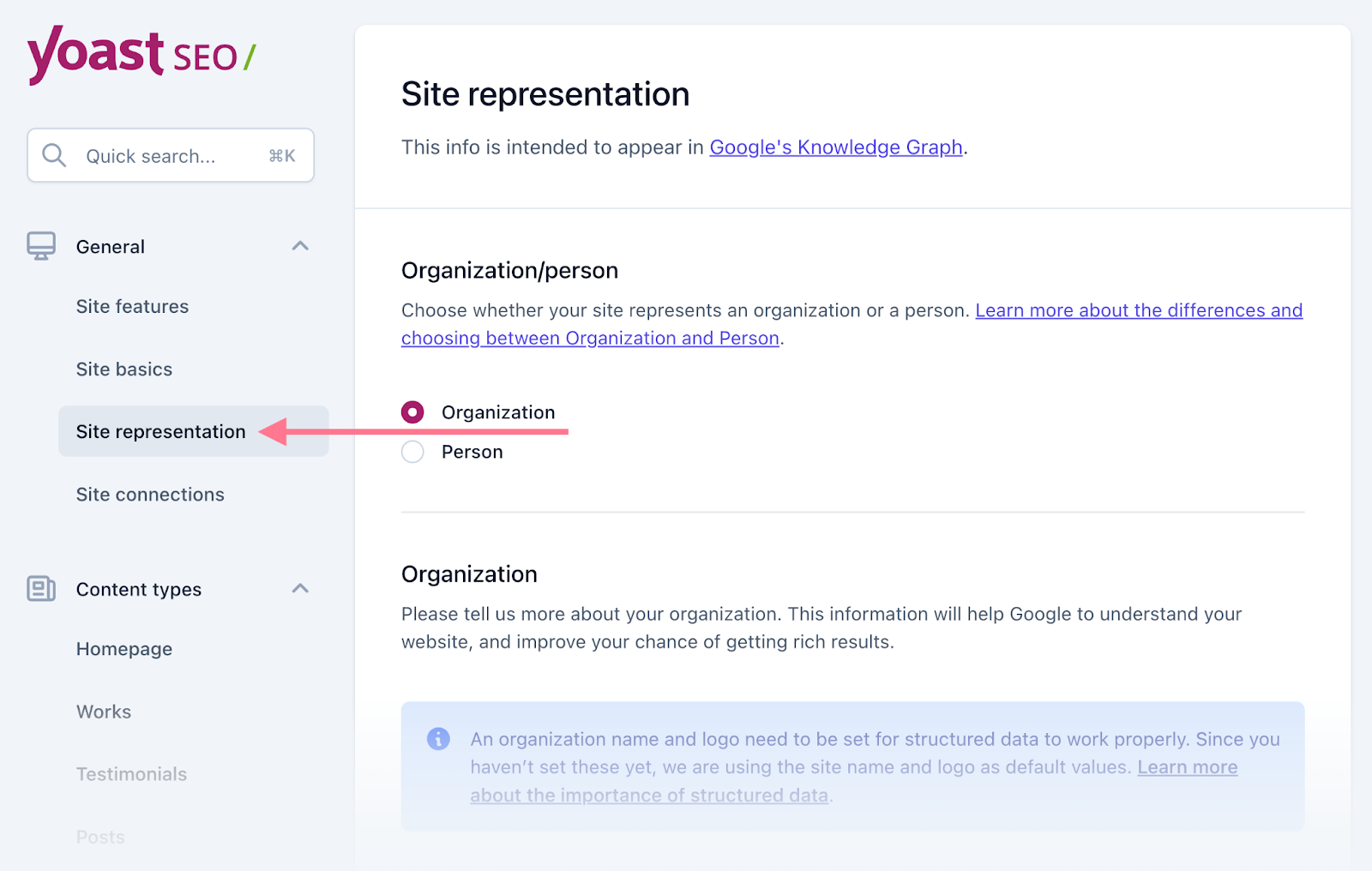Navigate to Site basics
The height and width of the screenshot is (871, 1372).
[123, 369]
